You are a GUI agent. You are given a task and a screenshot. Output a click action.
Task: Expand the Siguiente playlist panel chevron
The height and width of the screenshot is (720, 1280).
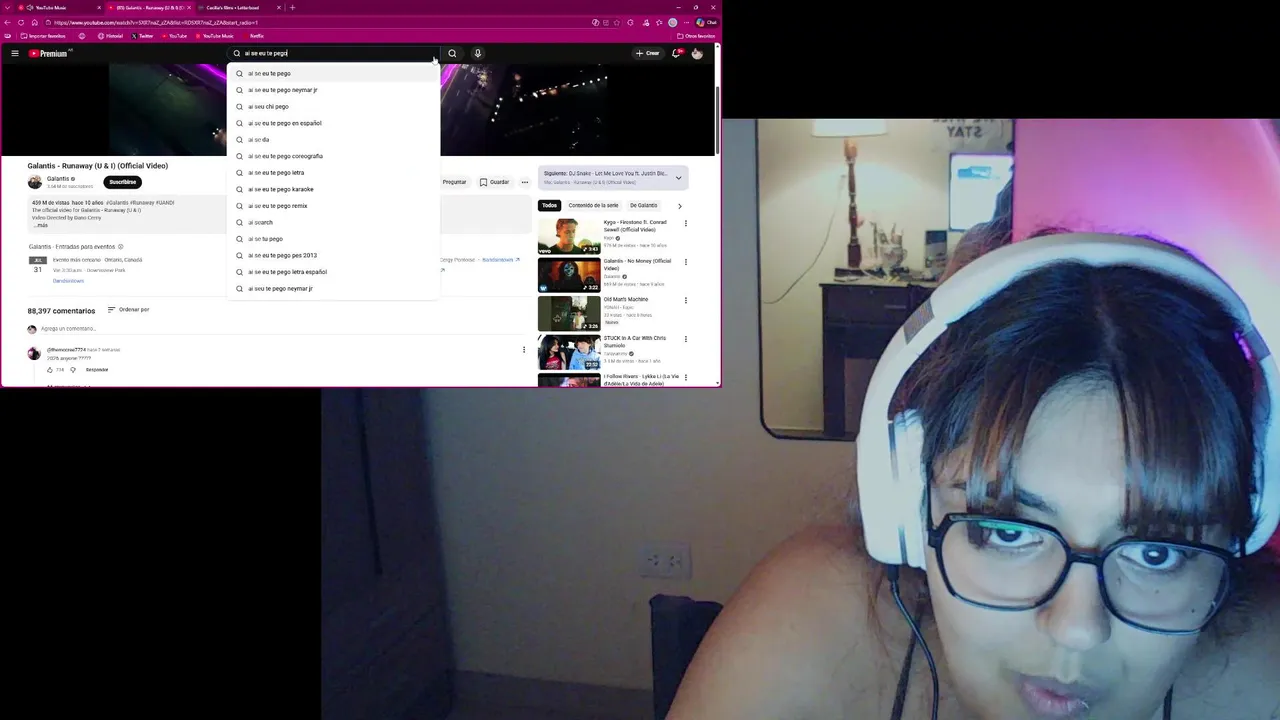(x=678, y=178)
